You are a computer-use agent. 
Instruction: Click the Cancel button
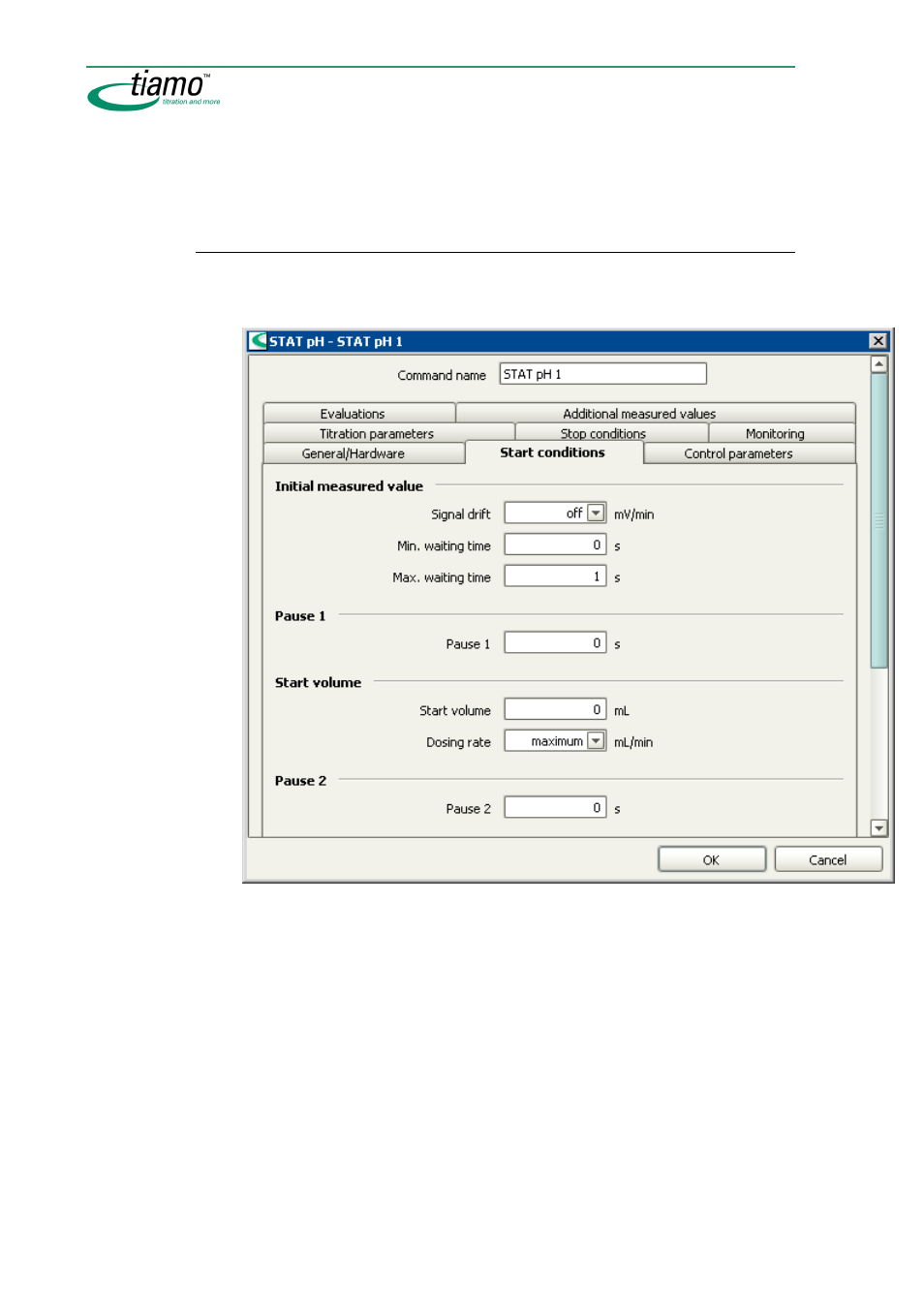(828, 859)
